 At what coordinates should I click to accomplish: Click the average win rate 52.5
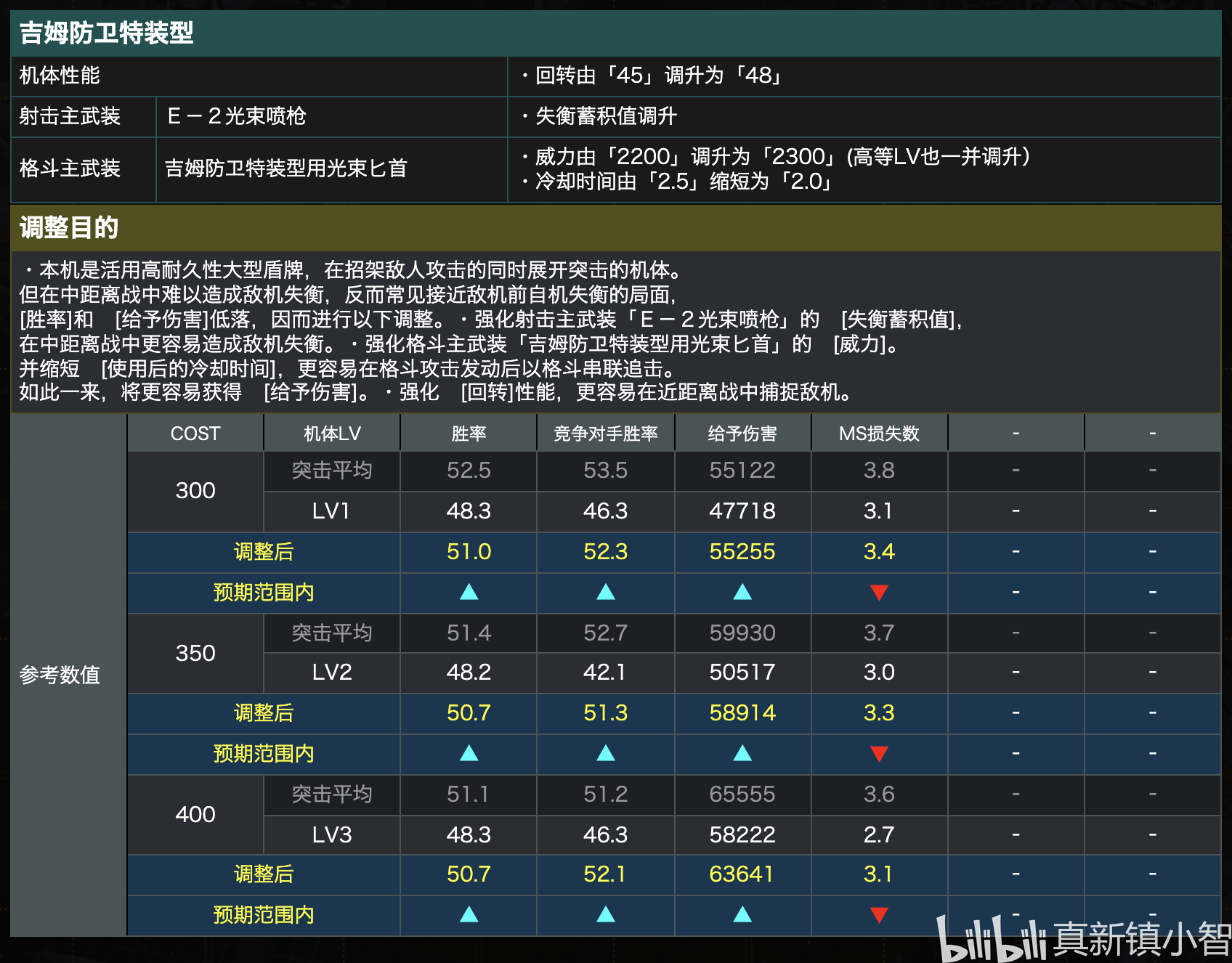pyautogui.click(x=469, y=470)
